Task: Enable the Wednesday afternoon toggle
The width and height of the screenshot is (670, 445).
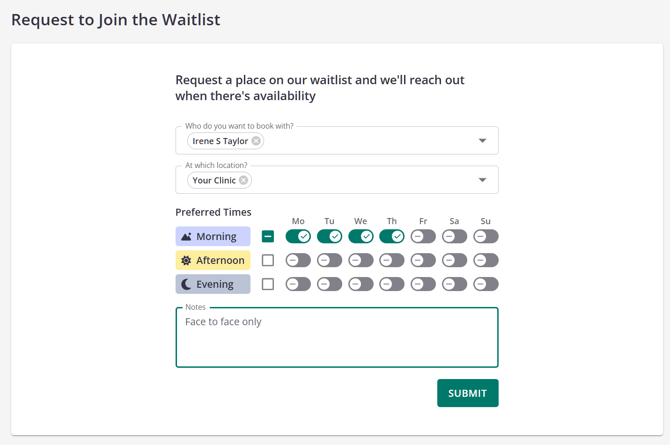Action: [x=361, y=260]
